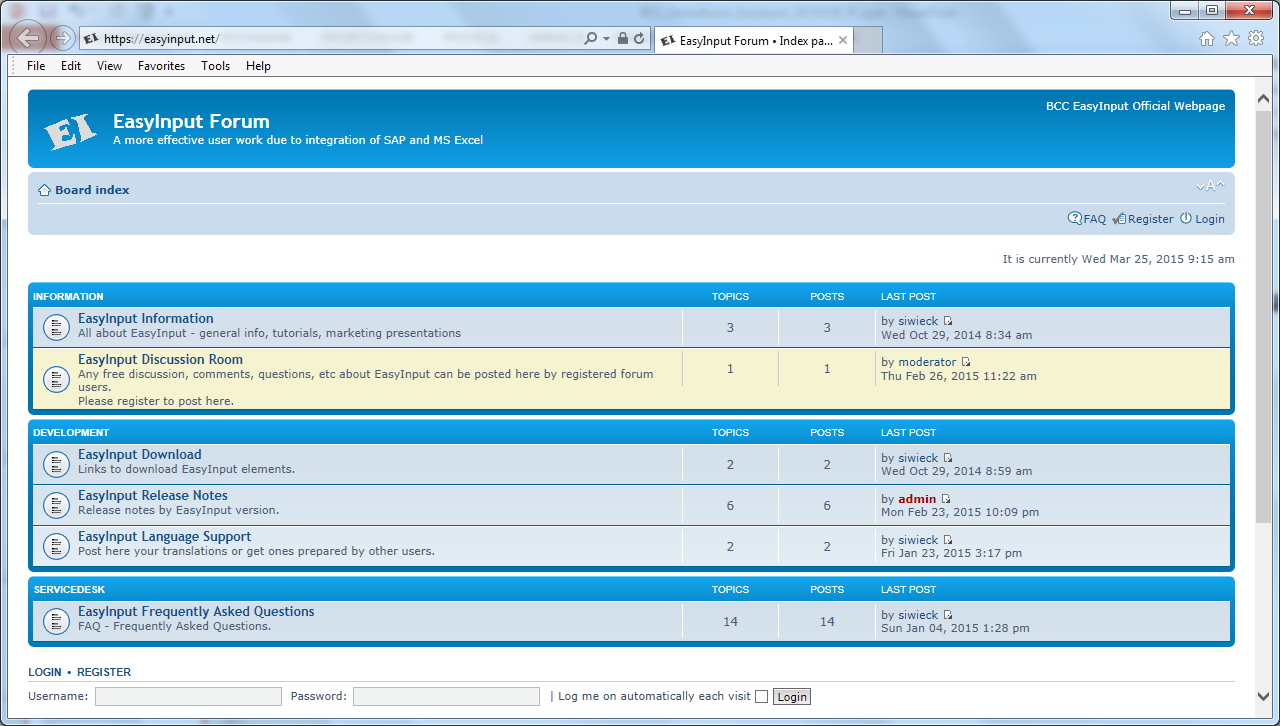The height and width of the screenshot is (726, 1280).
Task: Click the LOGIN heading link at bottom
Action: [x=45, y=672]
